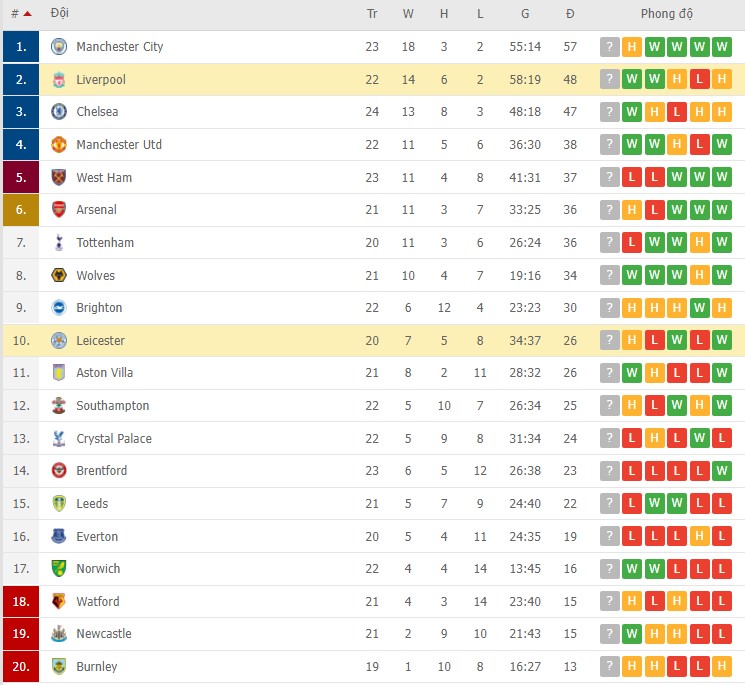Open the Manchester Utd team link
The width and height of the screenshot is (745, 685).
pyautogui.click(x=119, y=145)
